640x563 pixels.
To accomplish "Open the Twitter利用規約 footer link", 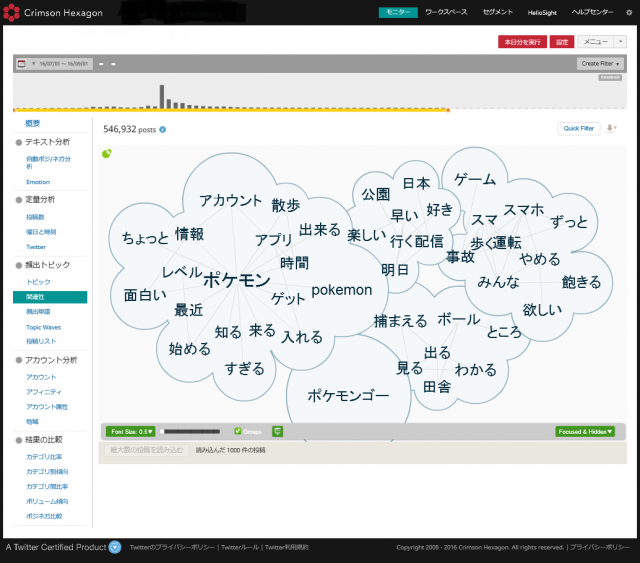I will point(287,547).
